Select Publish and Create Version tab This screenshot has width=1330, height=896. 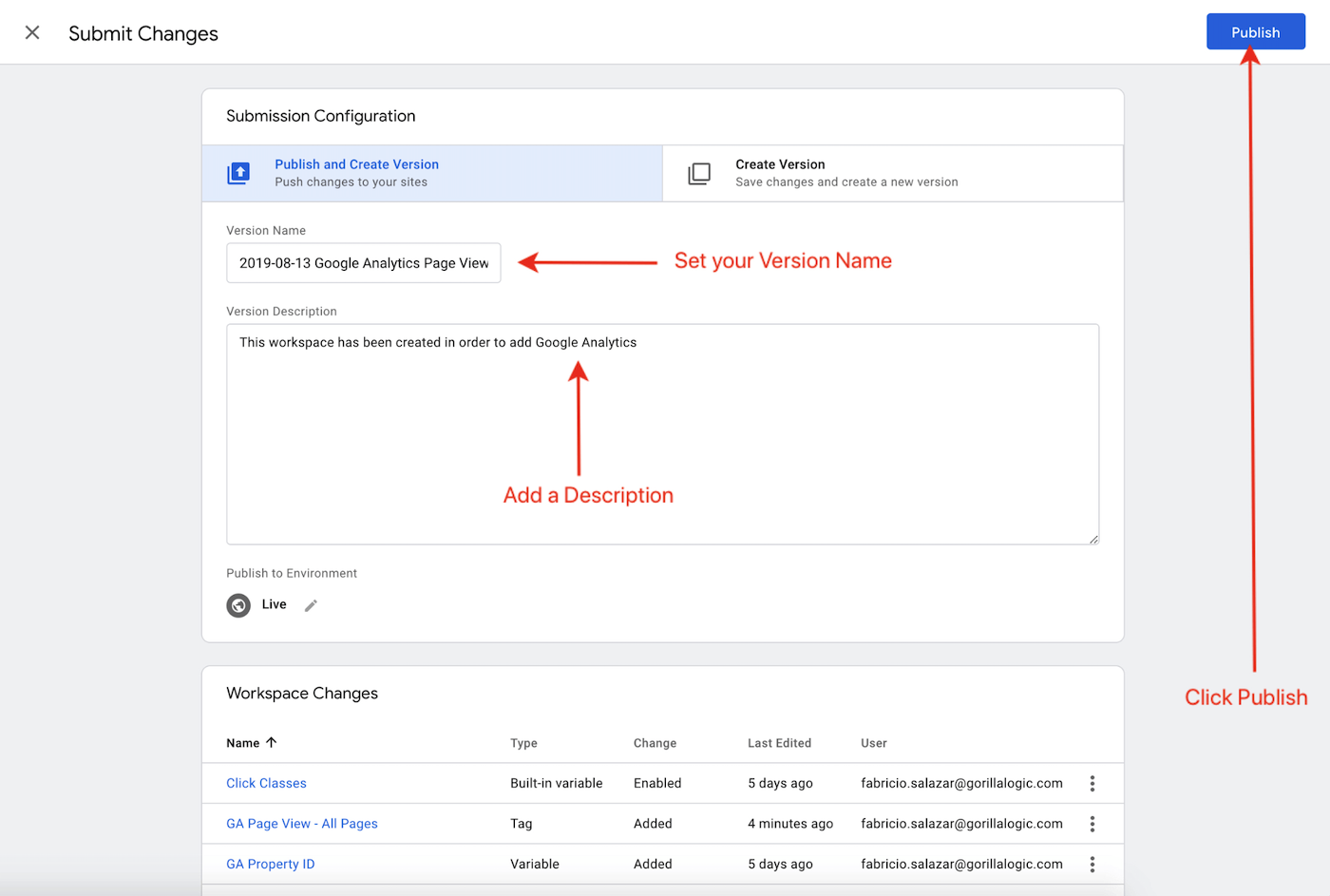pos(432,173)
